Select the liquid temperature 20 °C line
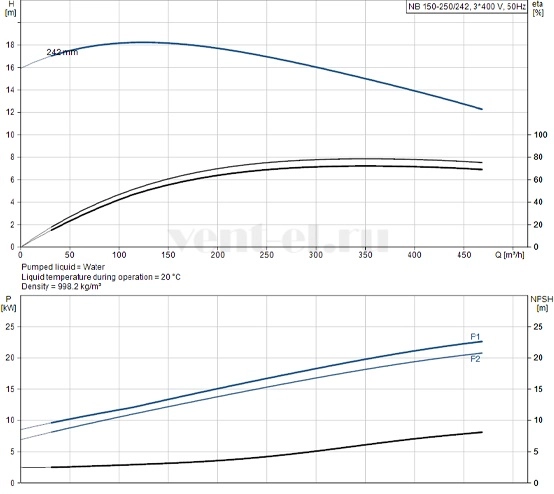The width and height of the screenshot is (554, 494). pos(101,277)
